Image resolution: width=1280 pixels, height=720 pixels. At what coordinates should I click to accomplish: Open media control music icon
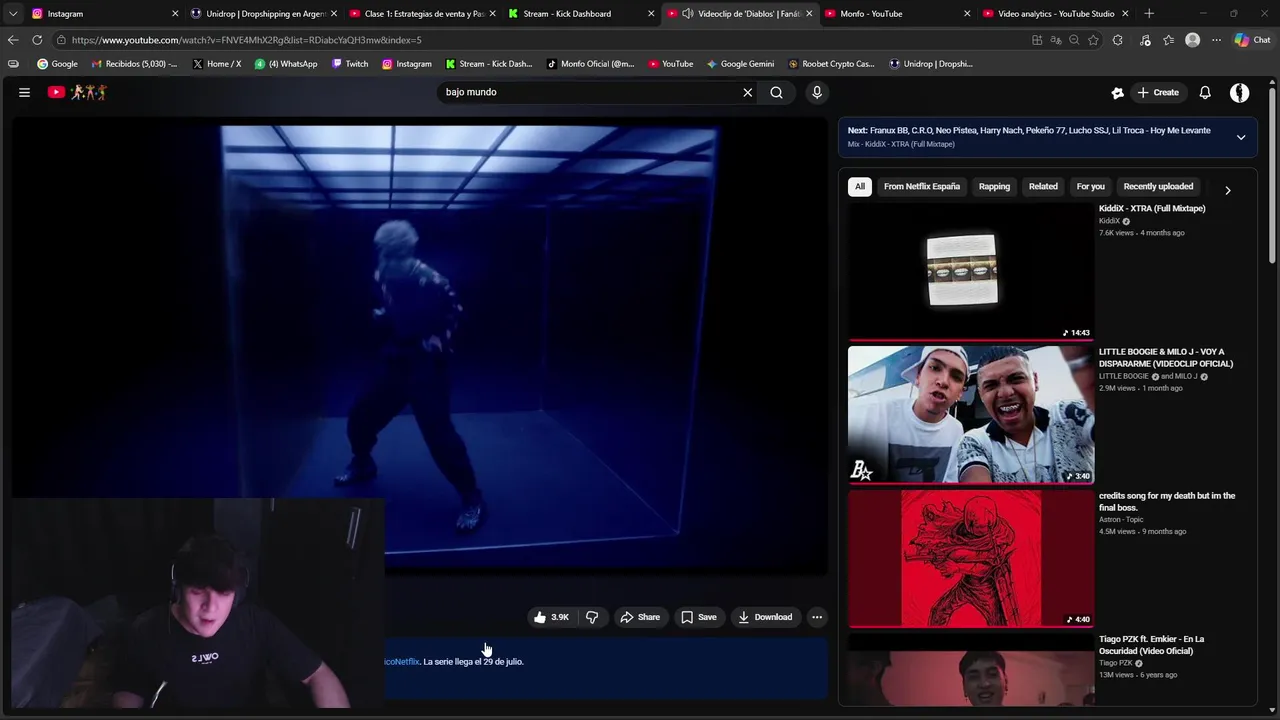pos(1143,40)
